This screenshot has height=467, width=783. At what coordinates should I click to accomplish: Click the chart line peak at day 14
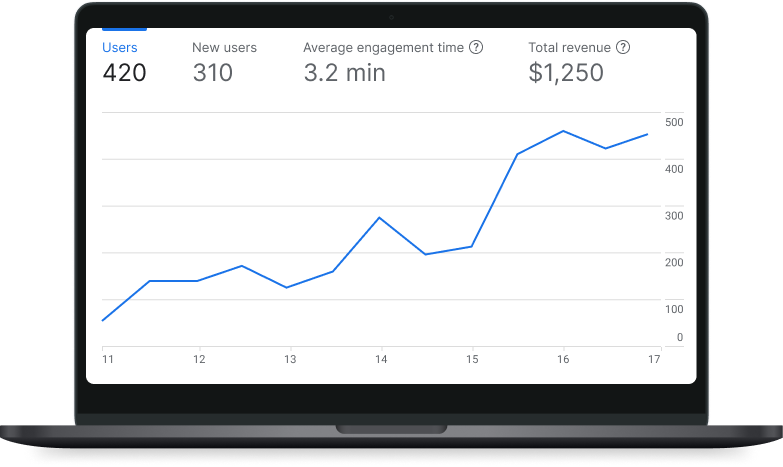coord(379,217)
